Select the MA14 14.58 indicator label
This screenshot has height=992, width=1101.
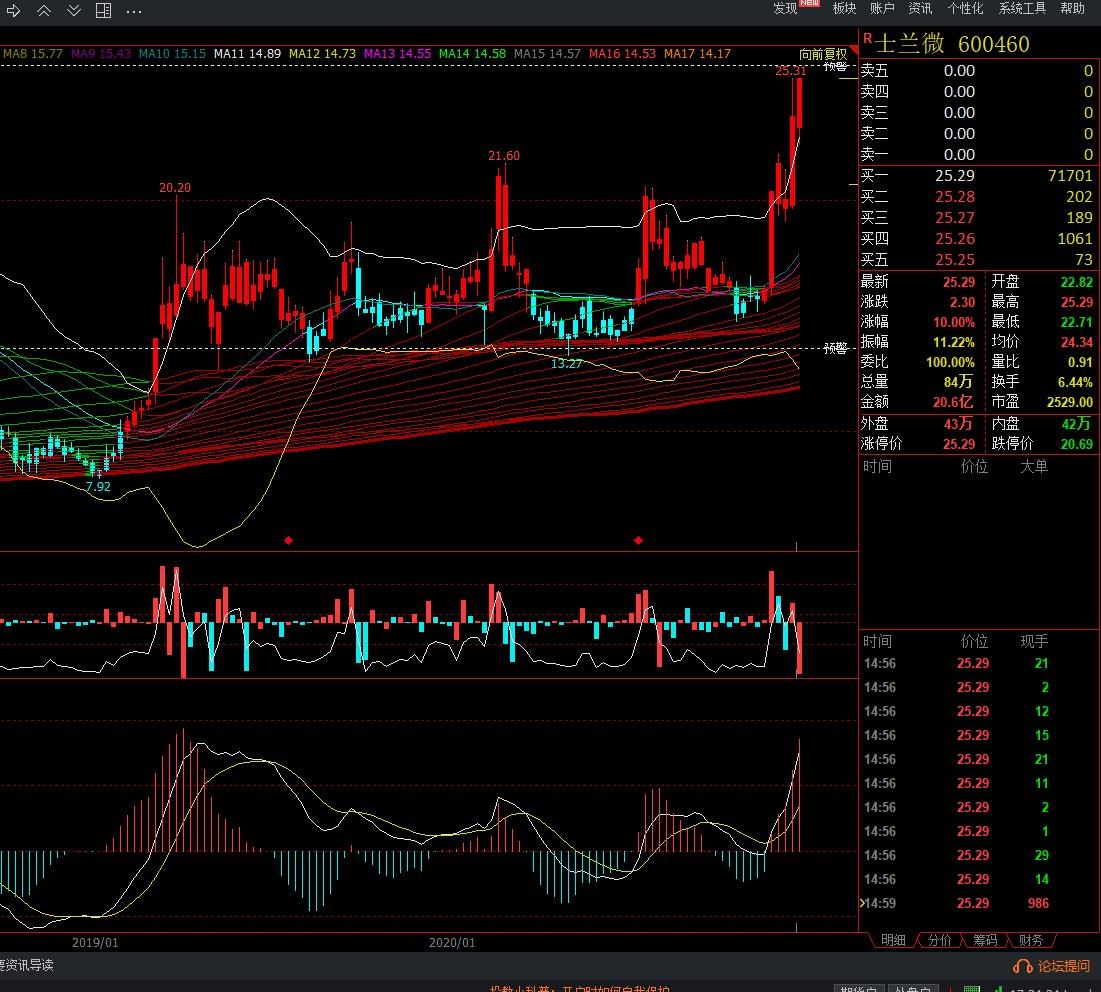tap(472, 53)
